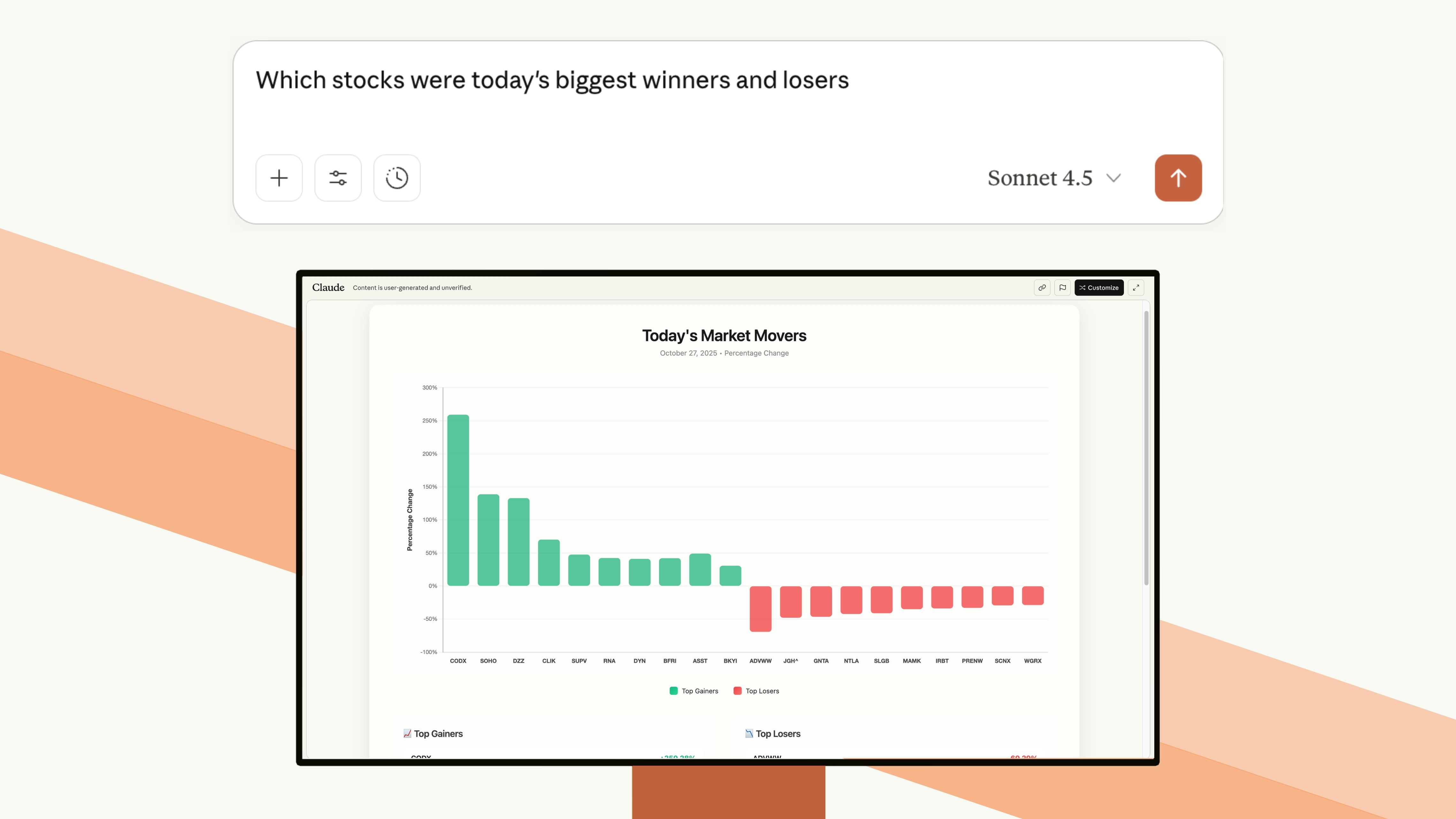Click the Top Gainers section heading

(x=438, y=734)
